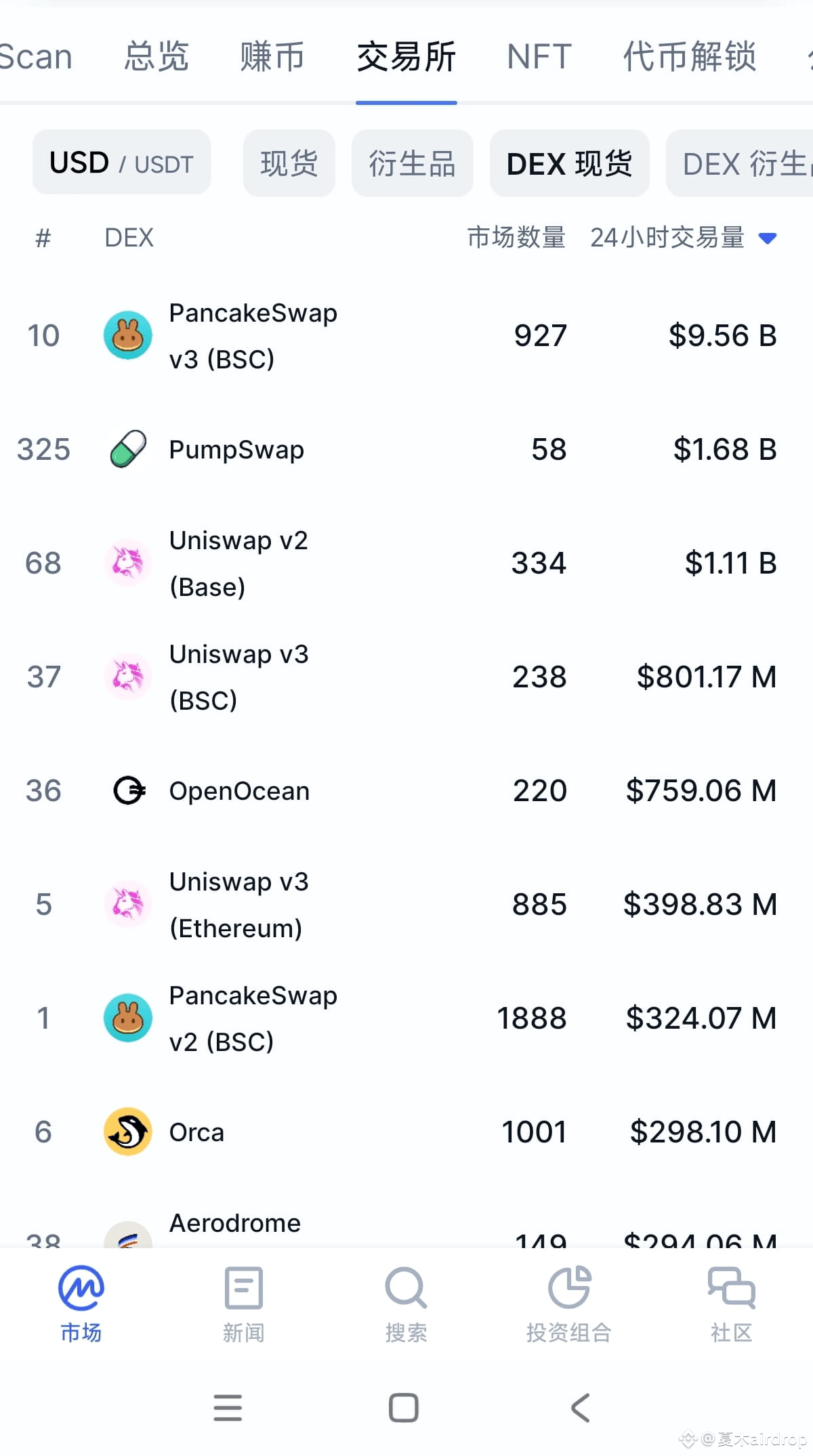Tap the Orca whale logo
Image resolution: width=813 pixels, height=1456 pixels.
[127, 1132]
